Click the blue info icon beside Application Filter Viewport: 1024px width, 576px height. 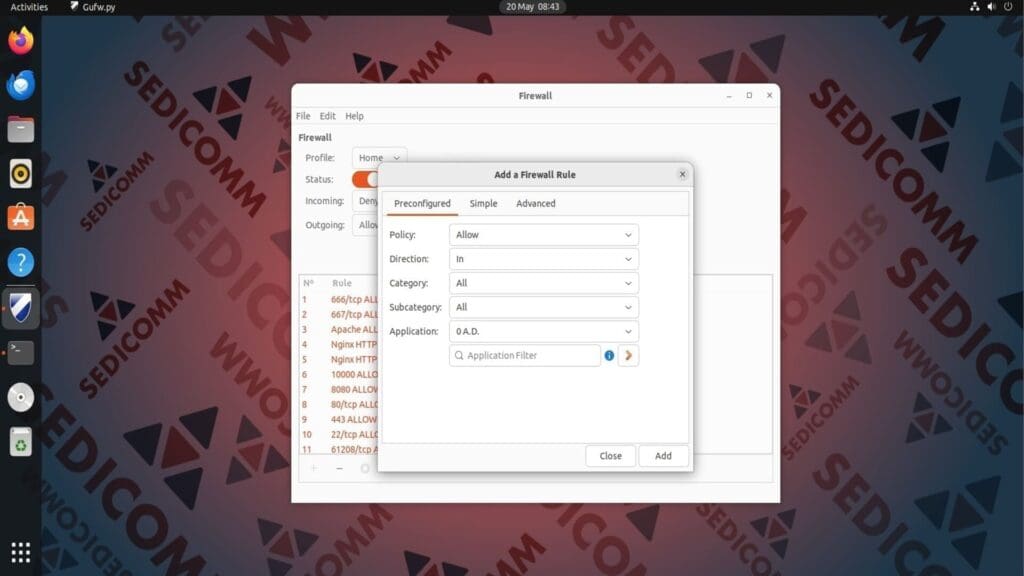point(608,355)
